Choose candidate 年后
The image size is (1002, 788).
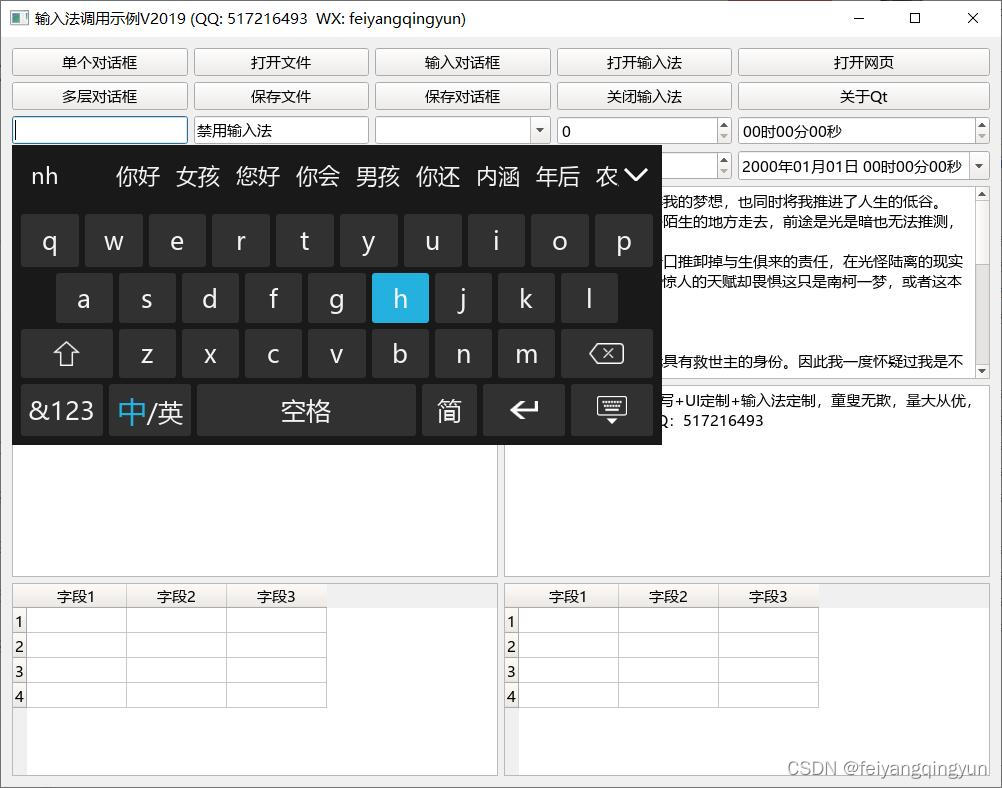point(558,176)
